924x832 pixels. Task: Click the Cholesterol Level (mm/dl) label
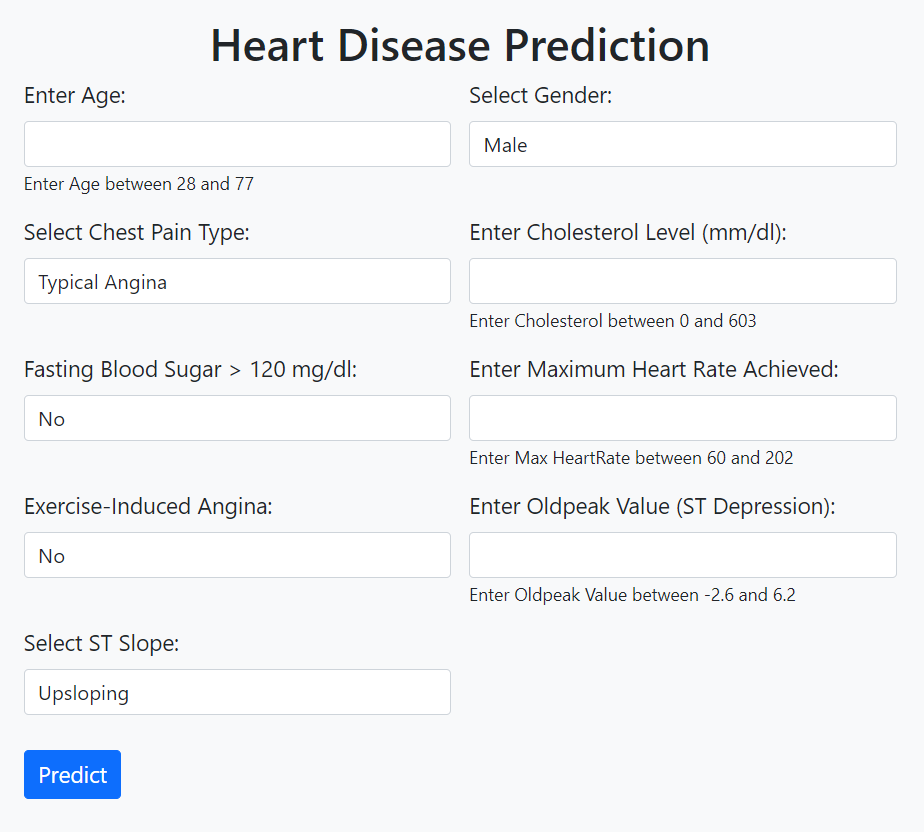click(x=628, y=232)
